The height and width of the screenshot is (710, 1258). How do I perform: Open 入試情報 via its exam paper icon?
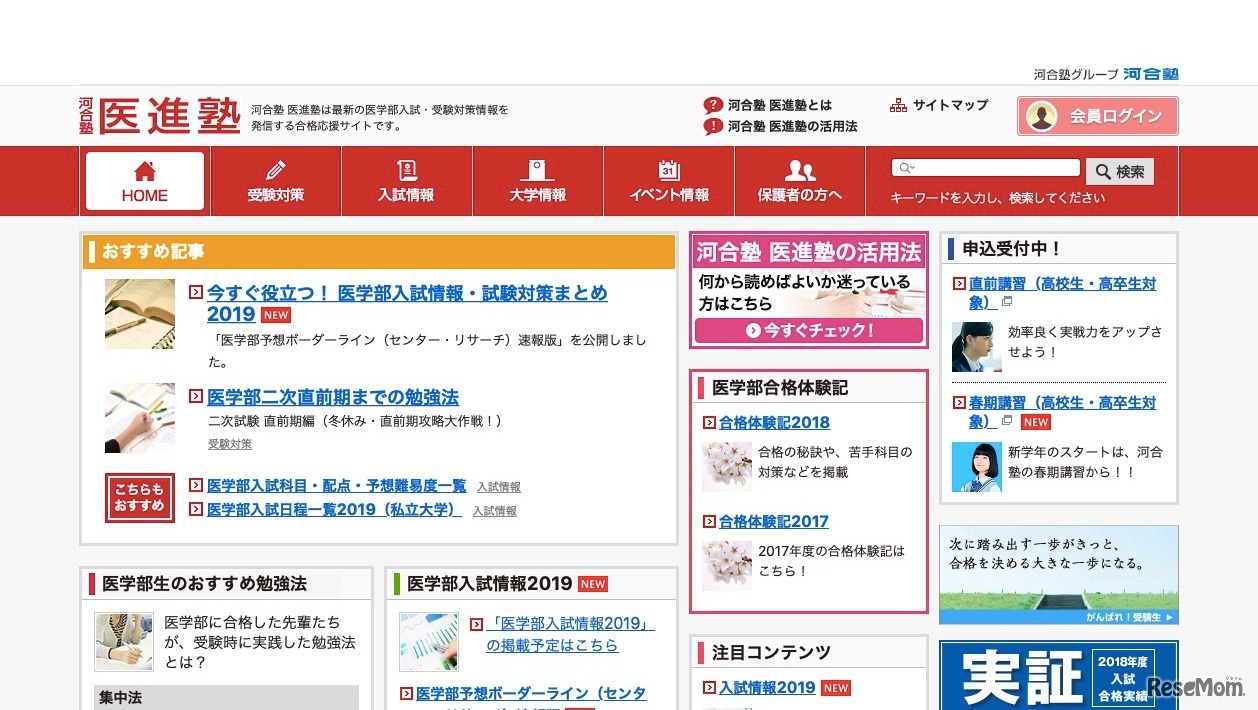(406, 168)
